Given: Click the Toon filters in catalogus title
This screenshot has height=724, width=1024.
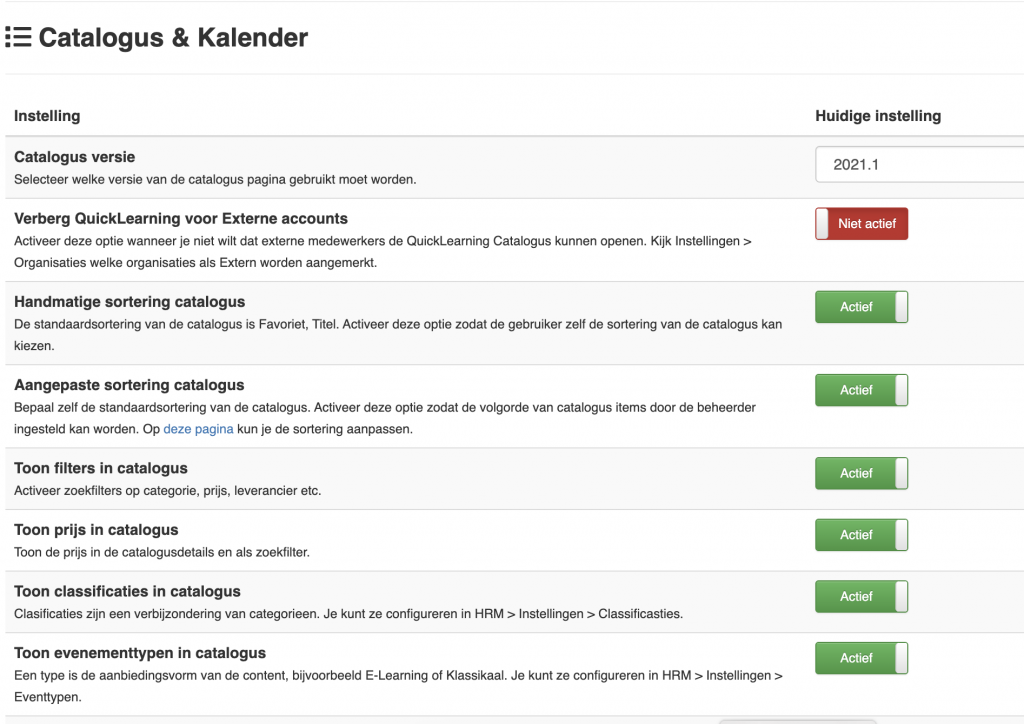Looking at the screenshot, I should (101, 468).
